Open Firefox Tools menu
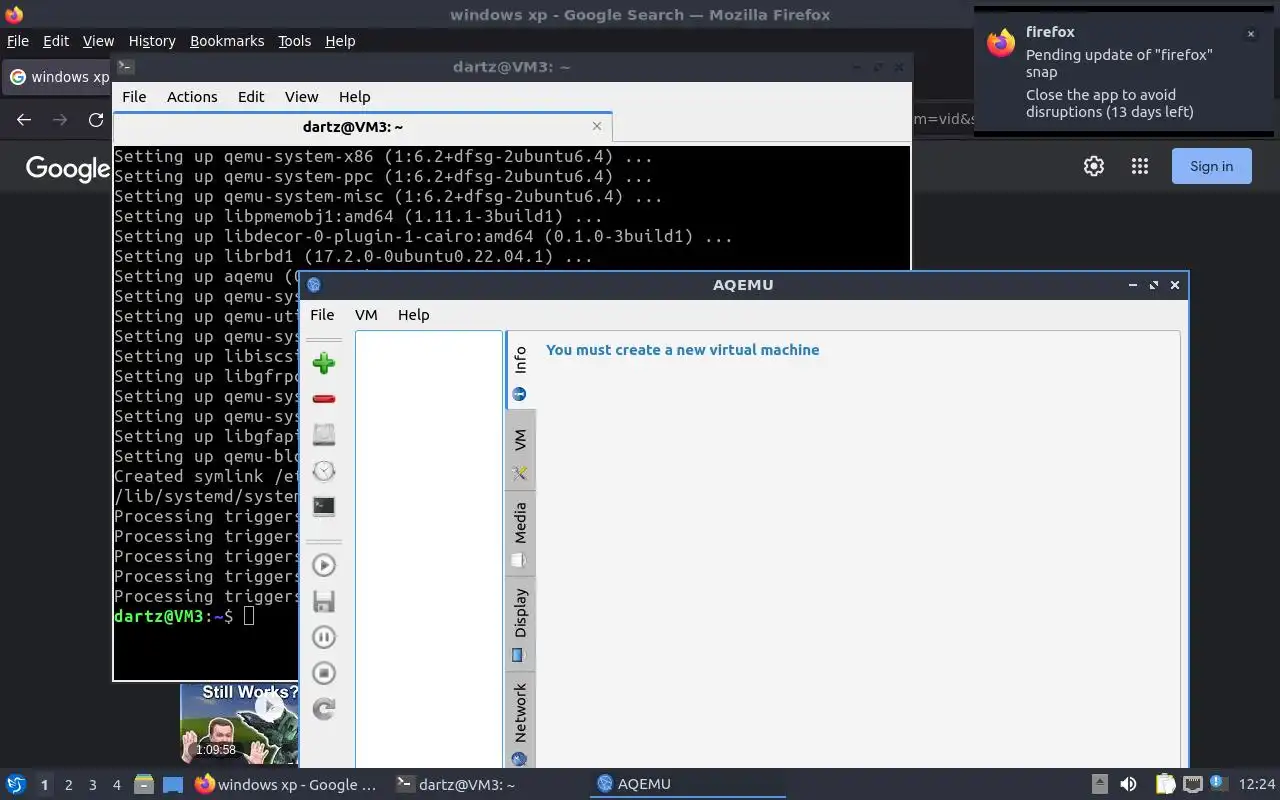 (294, 41)
